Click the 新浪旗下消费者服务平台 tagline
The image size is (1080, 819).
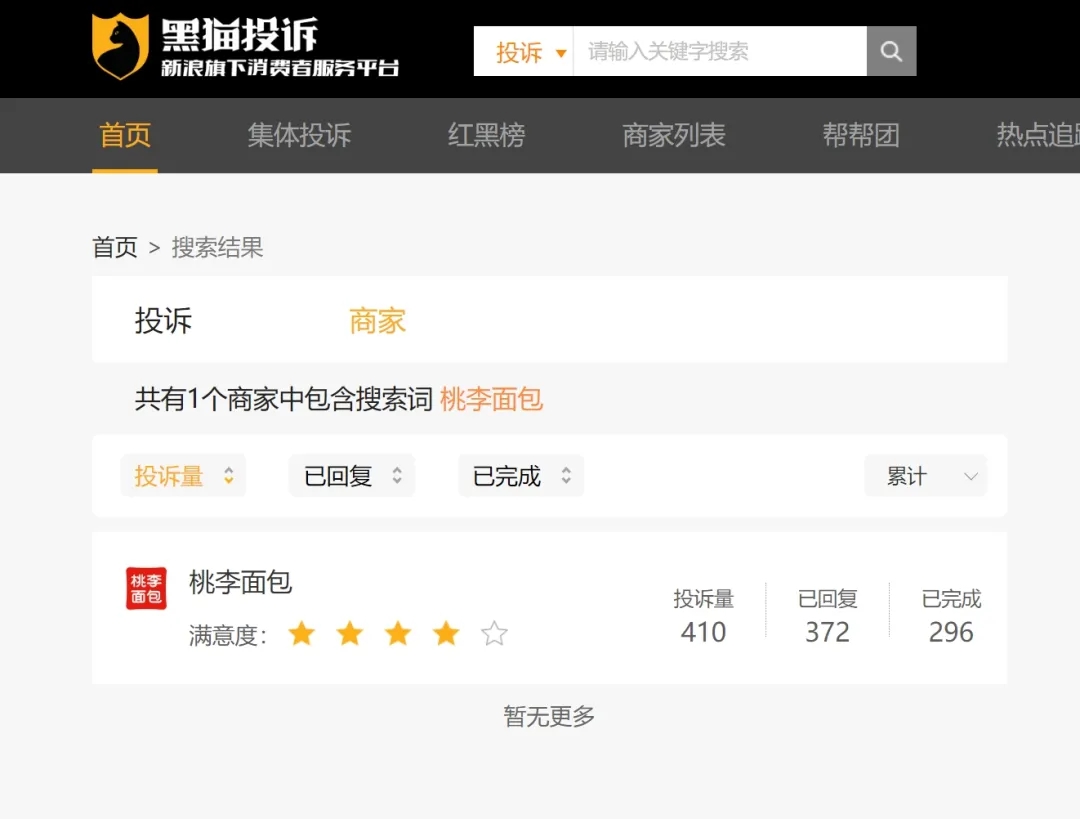coord(280,68)
